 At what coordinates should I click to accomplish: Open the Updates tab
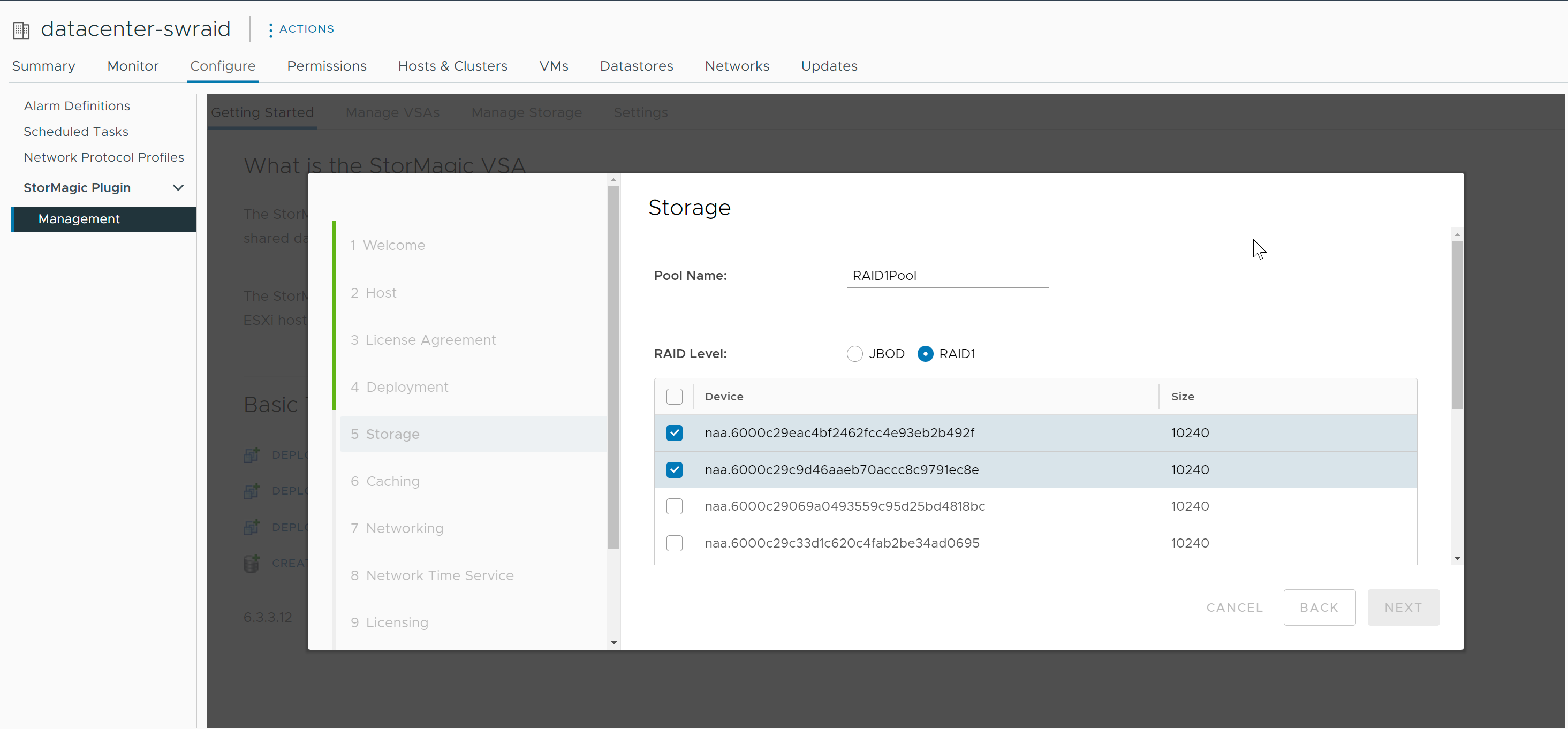(x=829, y=66)
